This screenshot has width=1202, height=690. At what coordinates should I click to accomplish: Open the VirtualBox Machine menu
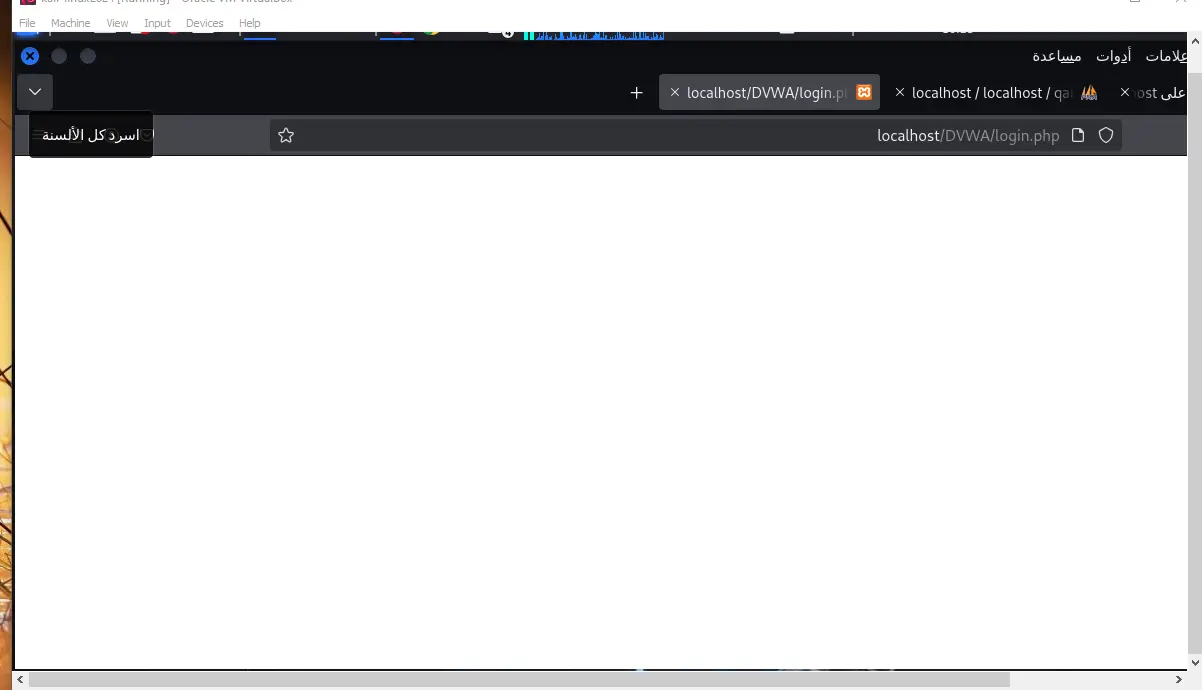pos(70,23)
